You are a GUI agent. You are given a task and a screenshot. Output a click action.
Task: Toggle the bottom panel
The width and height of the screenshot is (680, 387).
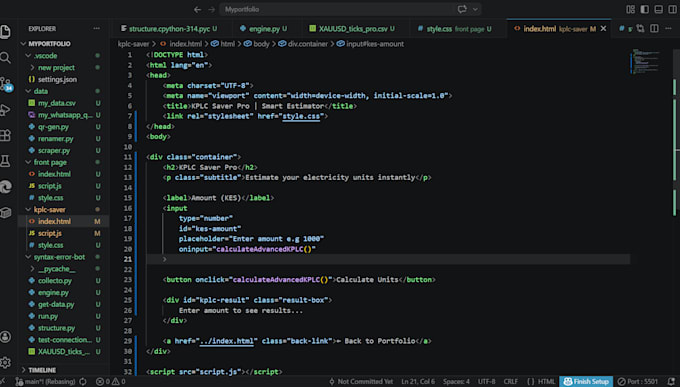[x=659, y=9]
